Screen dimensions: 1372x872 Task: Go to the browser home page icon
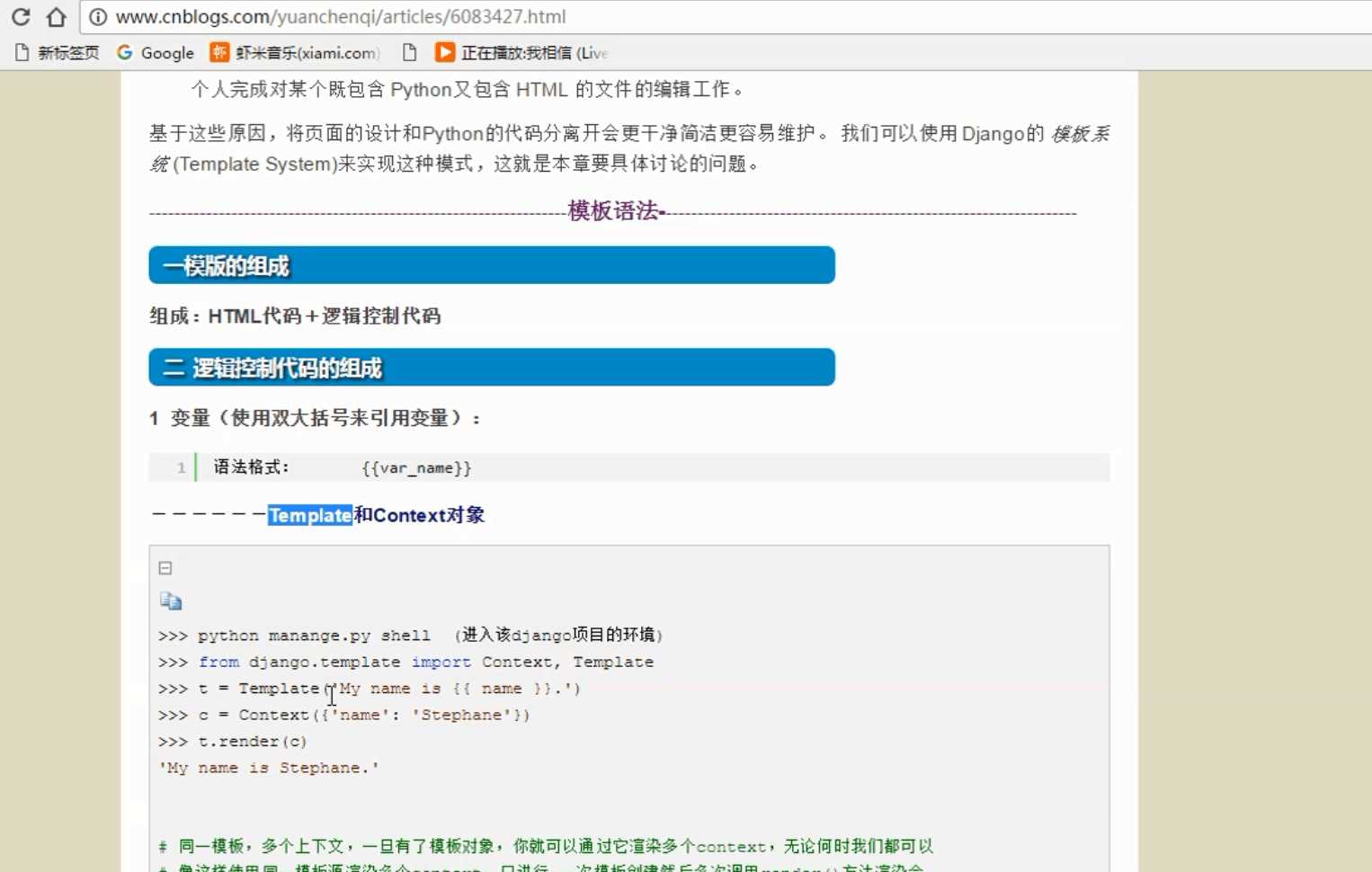coord(56,16)
